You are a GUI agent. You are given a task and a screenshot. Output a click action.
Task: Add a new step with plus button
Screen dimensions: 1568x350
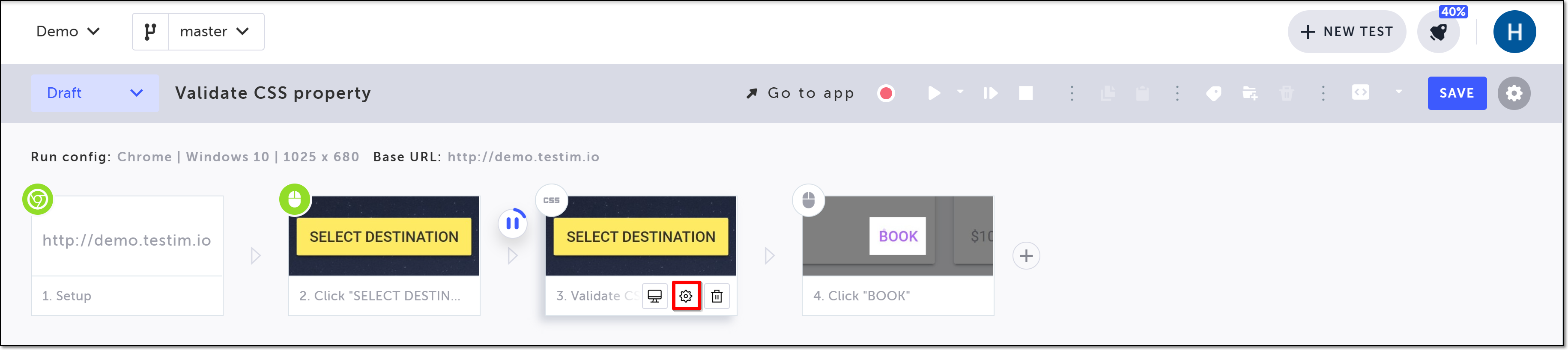pos(1026,256)
